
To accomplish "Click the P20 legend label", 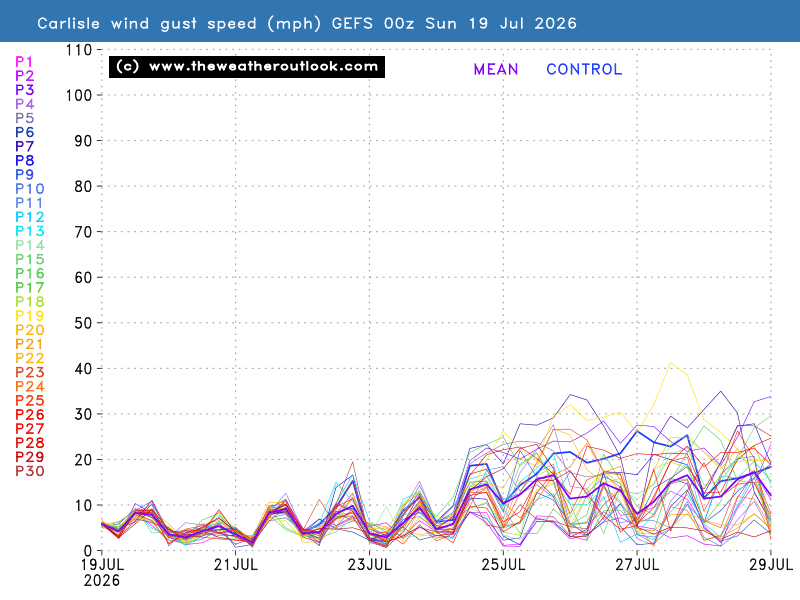I will click(30, 330).
